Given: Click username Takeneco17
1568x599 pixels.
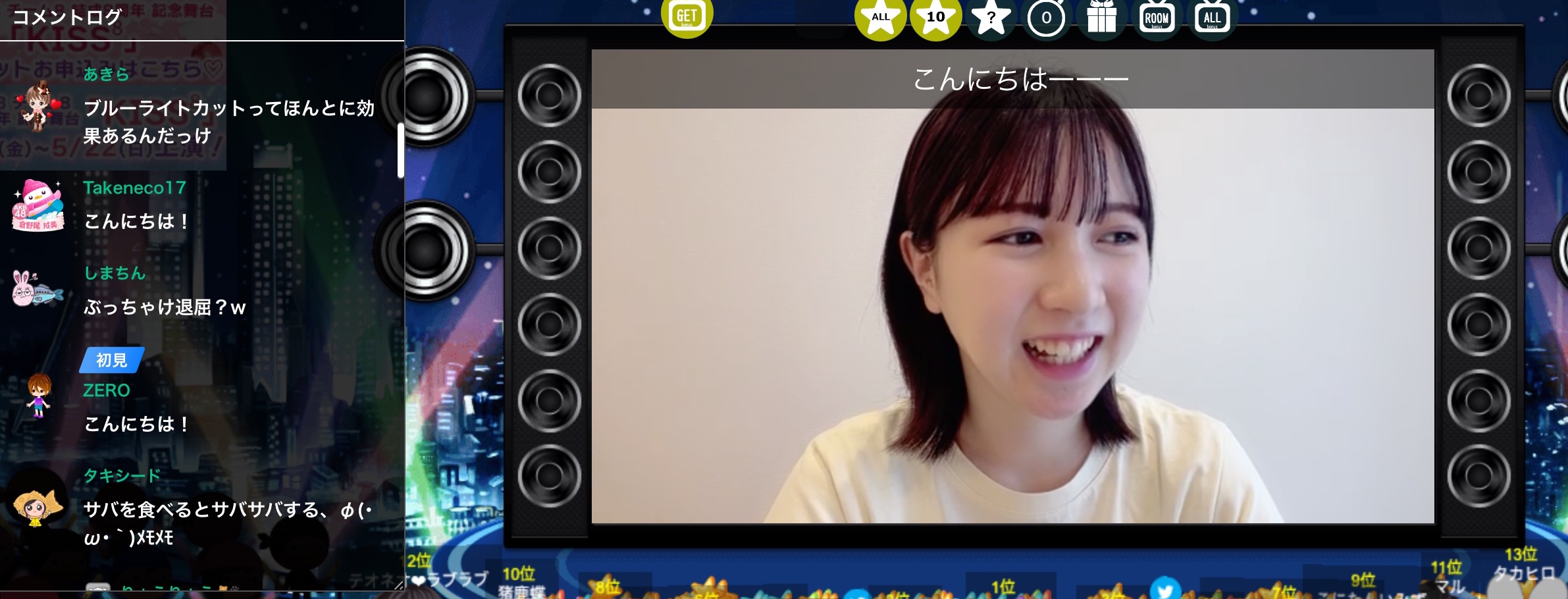Looking at the screenshot, I should (x=134, y=188).
